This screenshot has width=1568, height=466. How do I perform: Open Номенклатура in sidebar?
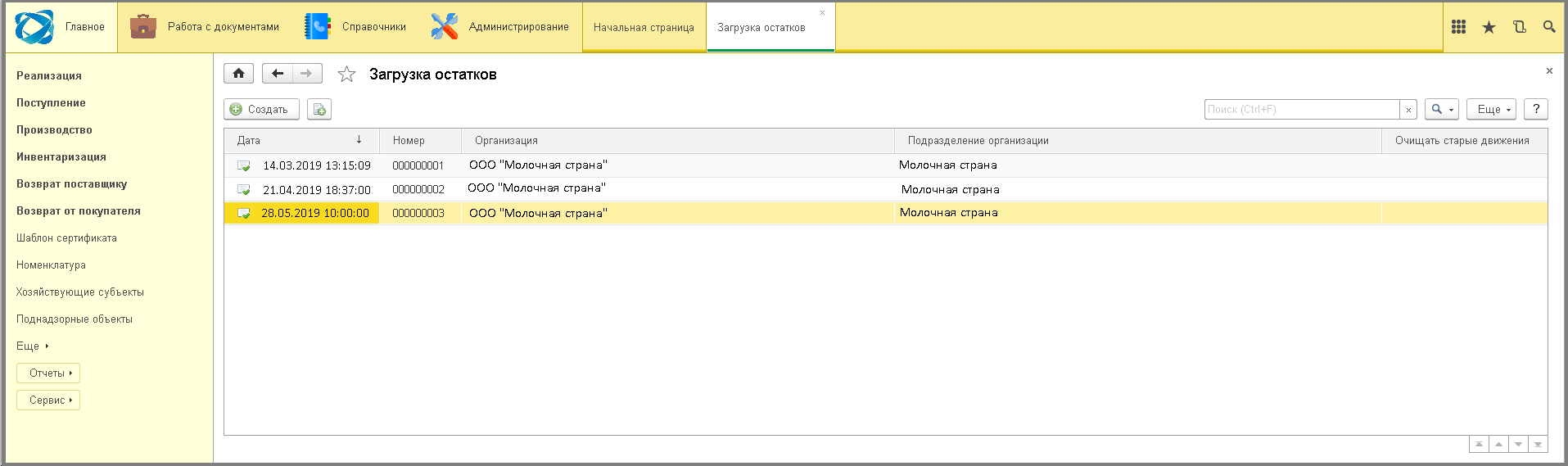(x=51, y=265)
